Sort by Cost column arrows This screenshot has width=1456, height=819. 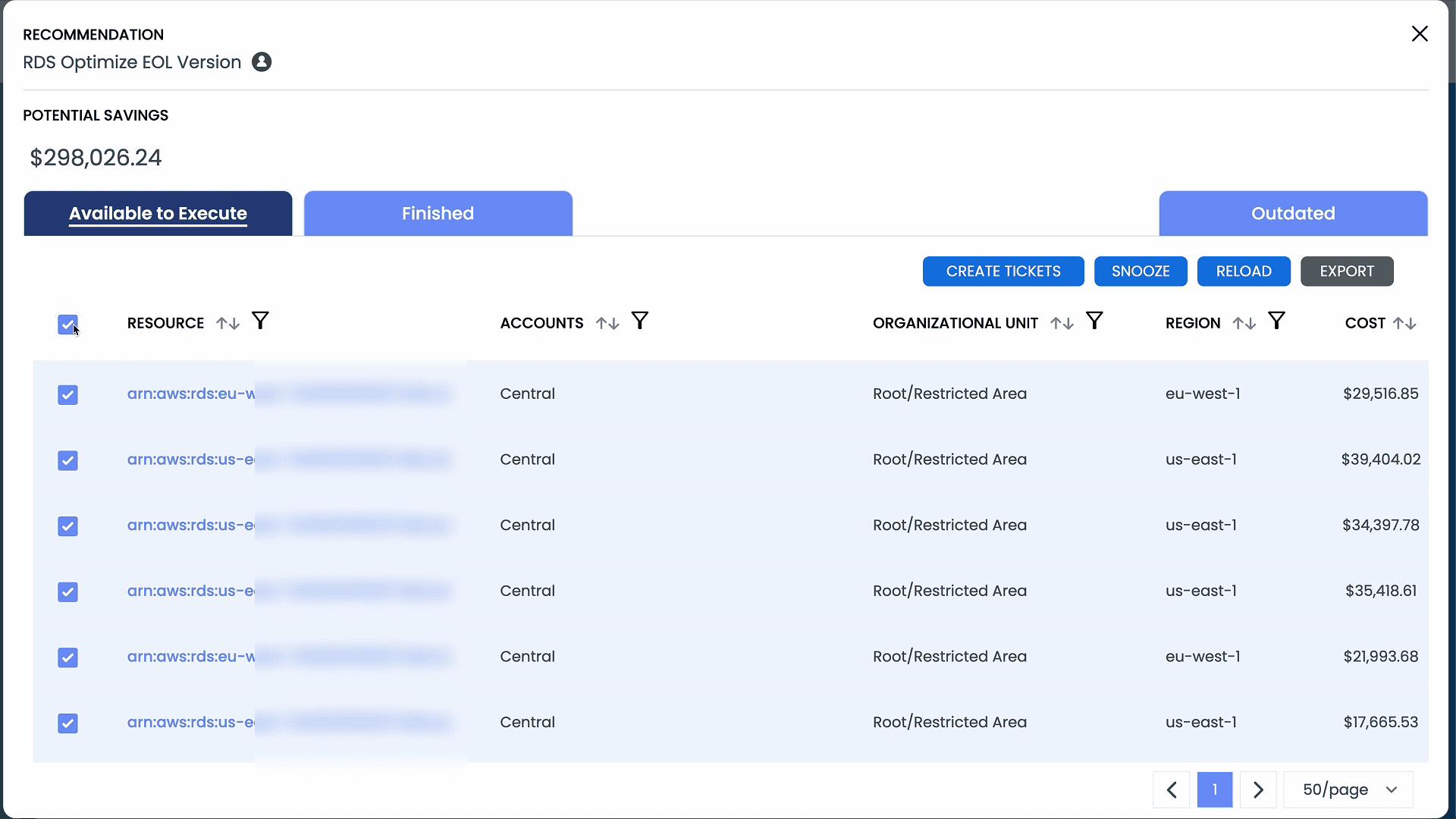(1404, 324)
